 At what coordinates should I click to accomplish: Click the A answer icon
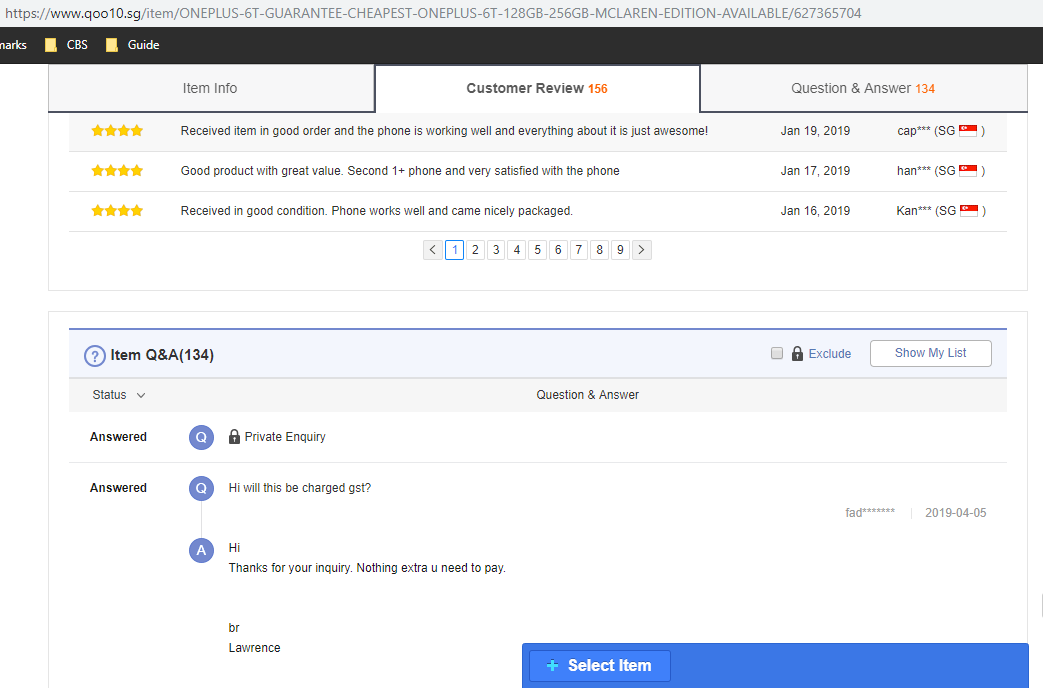[201, 550]
